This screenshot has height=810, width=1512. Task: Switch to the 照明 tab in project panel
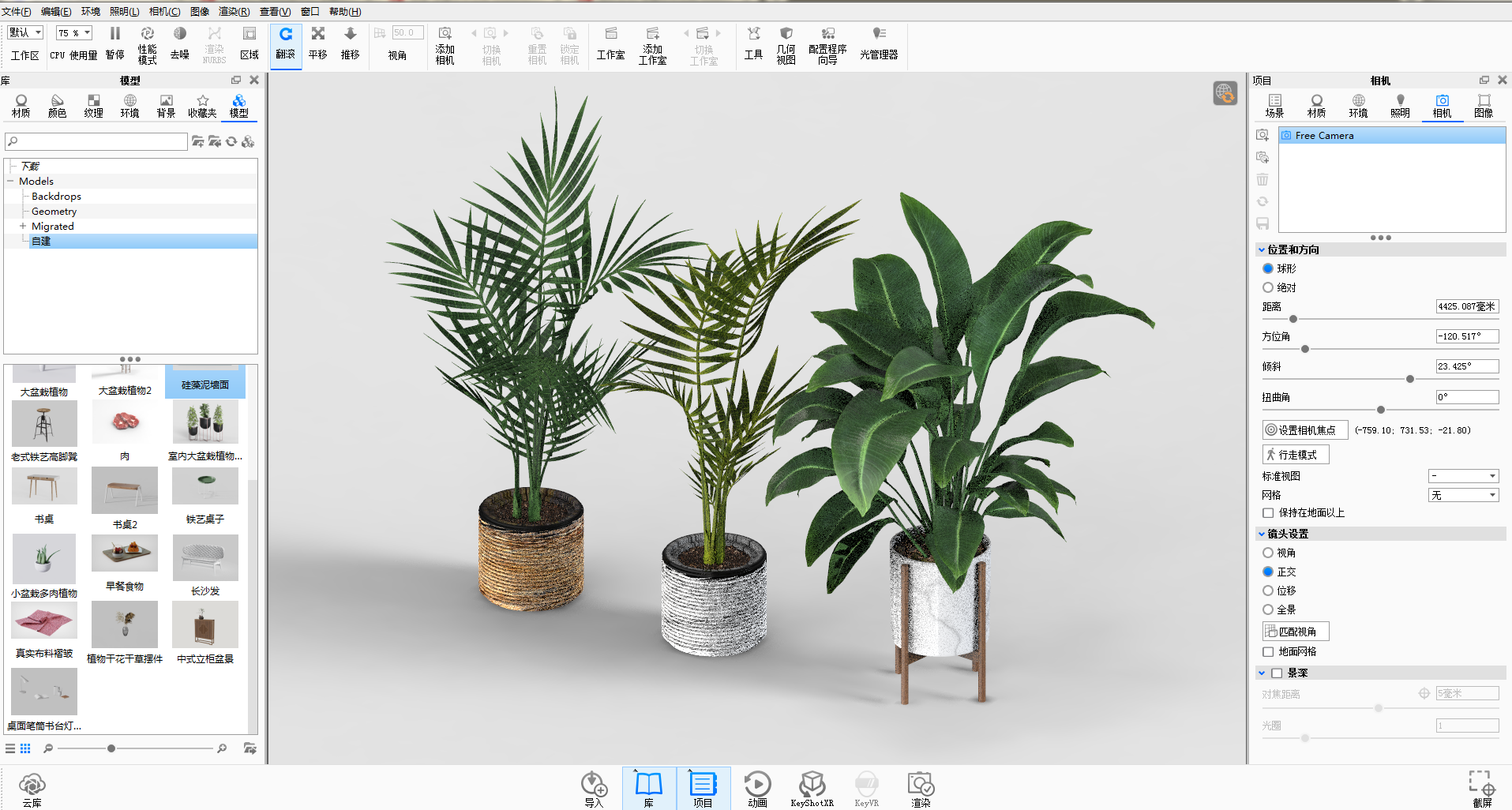point(1400,106)
